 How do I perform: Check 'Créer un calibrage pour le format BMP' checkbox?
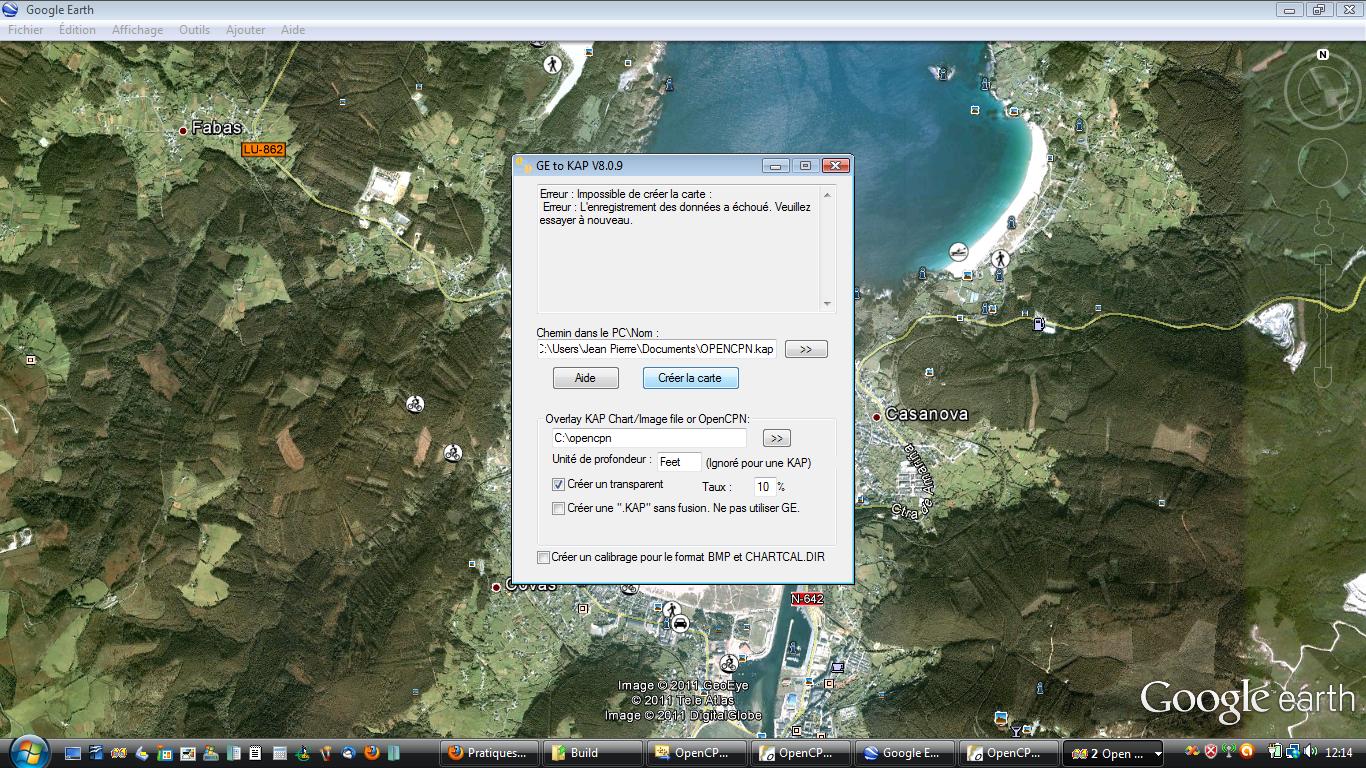point(543,557)
